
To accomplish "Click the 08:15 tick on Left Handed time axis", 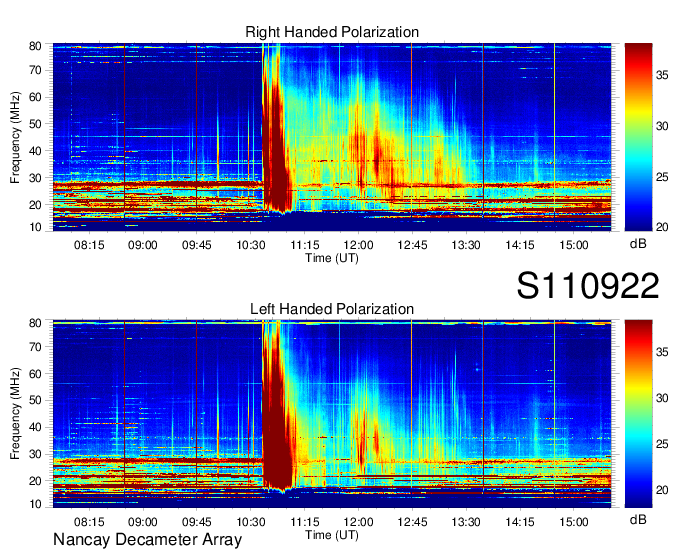I will click(89, 522).
